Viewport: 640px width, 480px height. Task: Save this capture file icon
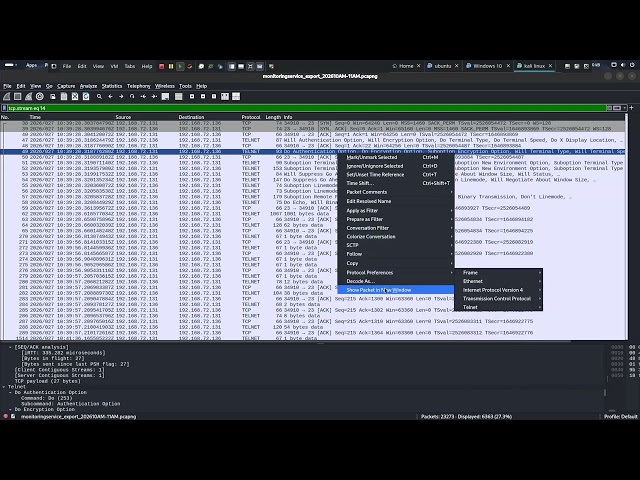point(64,97)
